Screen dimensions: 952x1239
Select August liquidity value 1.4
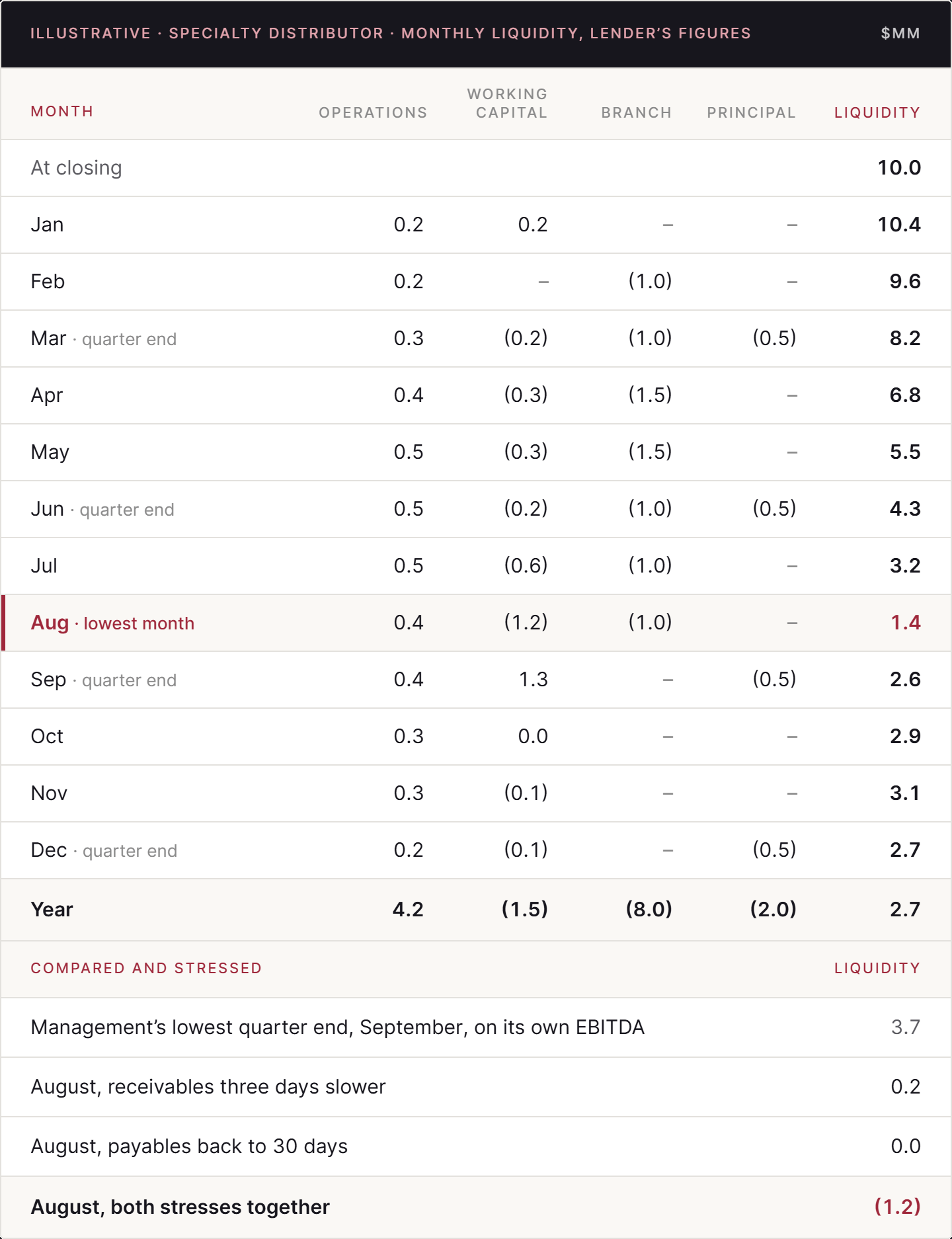point(905,622)
